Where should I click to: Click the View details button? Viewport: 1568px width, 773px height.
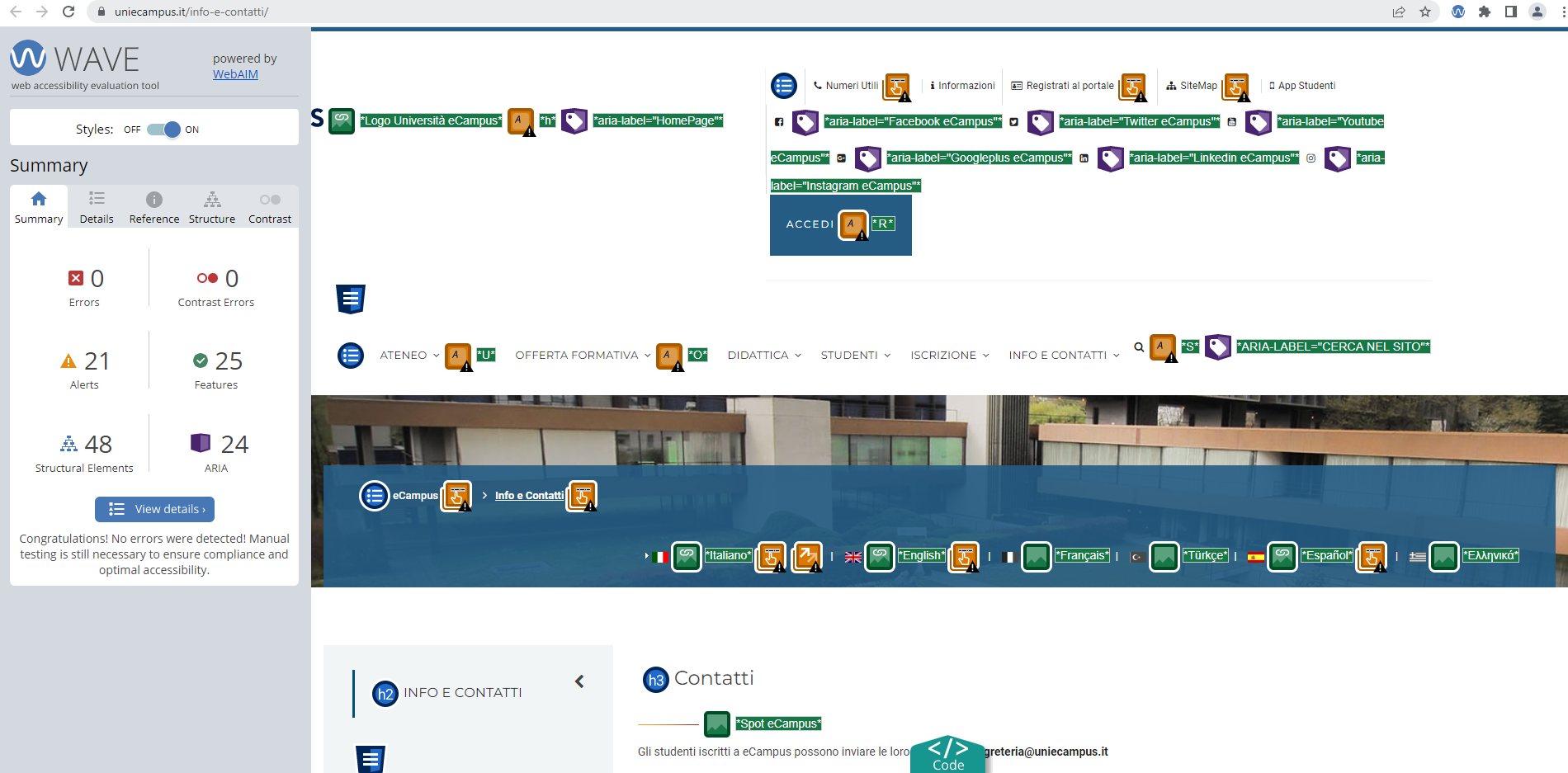(x=155, y=509)
